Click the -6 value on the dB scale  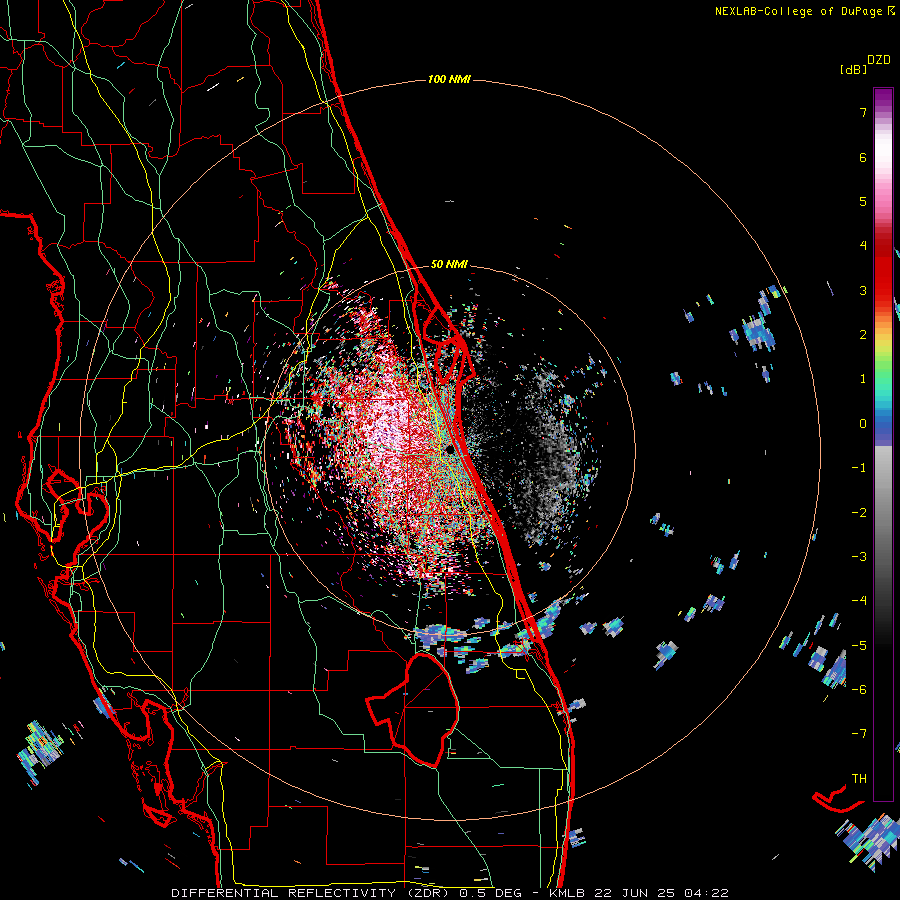(859, 690)
